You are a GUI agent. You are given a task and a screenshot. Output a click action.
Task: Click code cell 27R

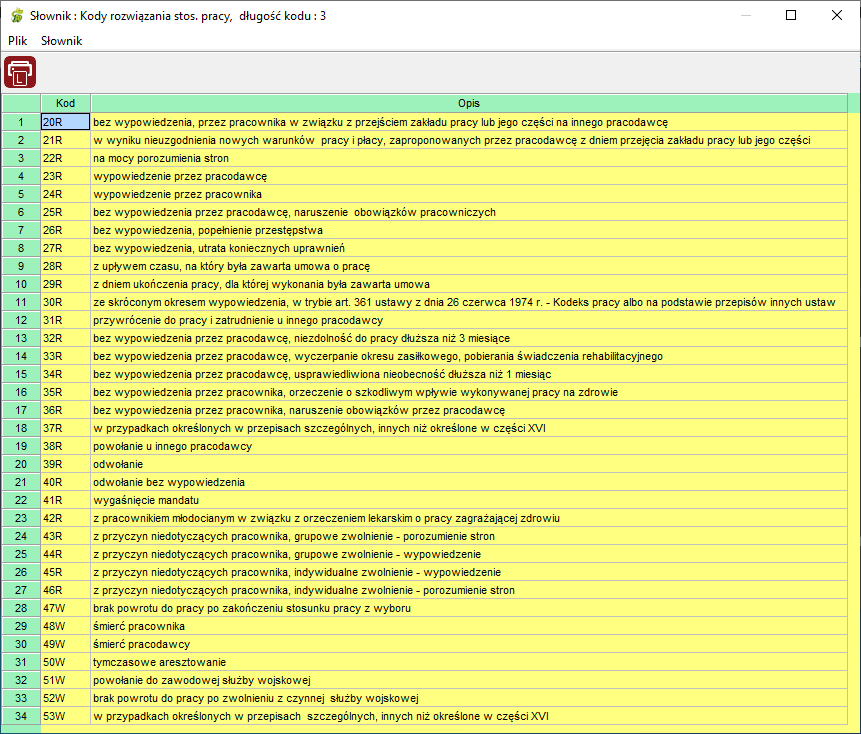65,248
